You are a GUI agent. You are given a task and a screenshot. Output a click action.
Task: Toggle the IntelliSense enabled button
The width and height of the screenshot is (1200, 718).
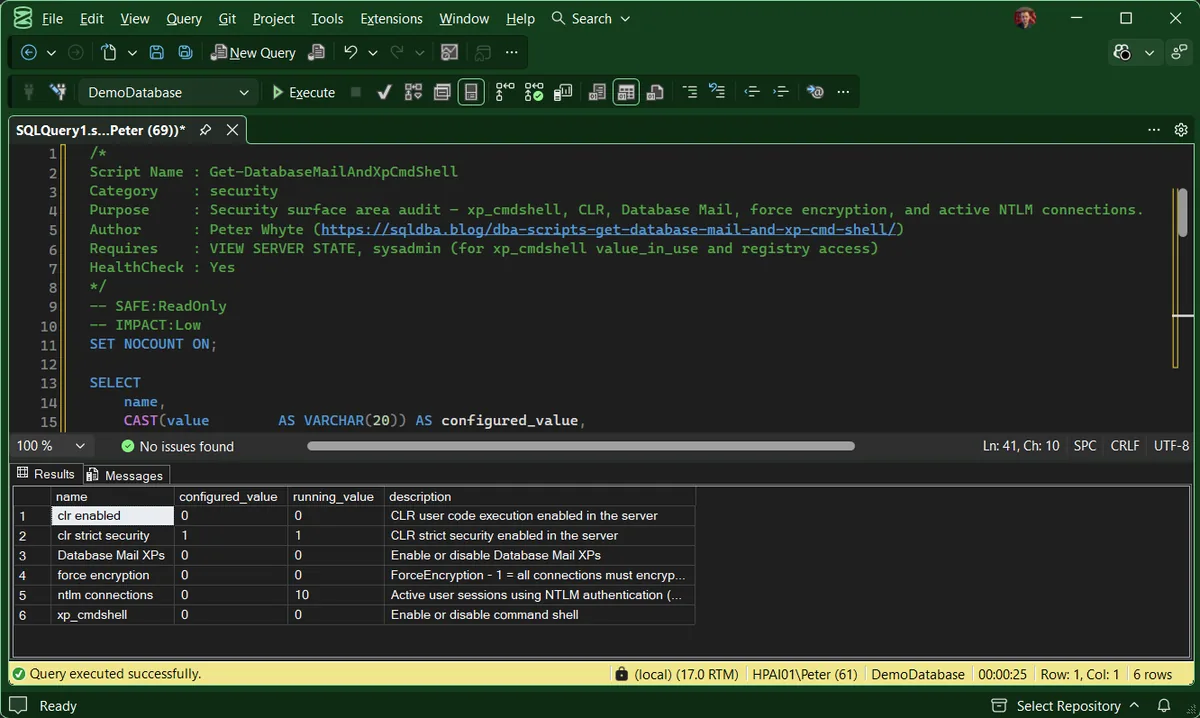471,92
